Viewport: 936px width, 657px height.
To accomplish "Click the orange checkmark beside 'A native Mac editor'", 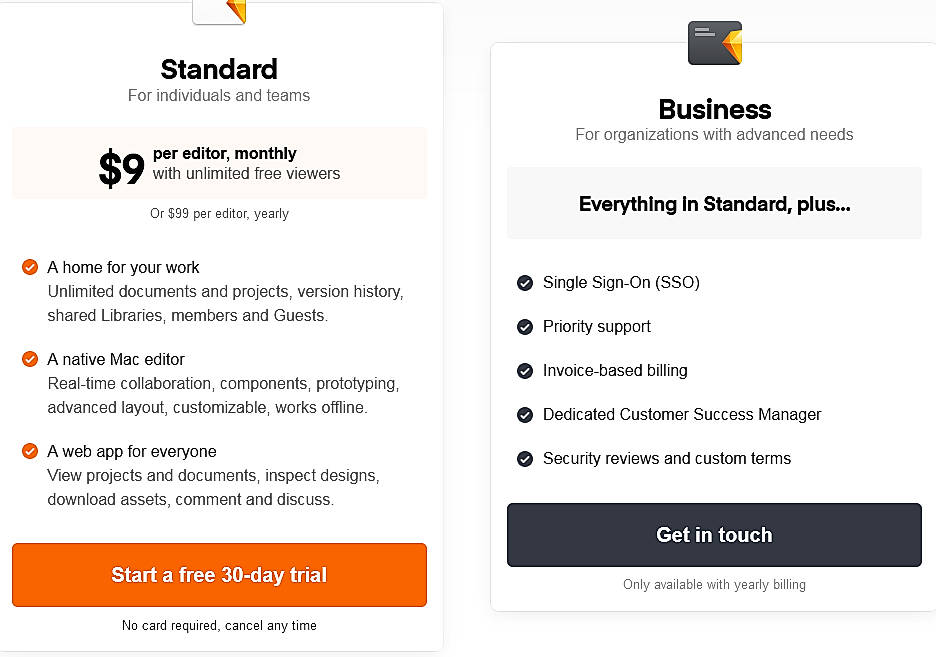I will click(29, 358).
